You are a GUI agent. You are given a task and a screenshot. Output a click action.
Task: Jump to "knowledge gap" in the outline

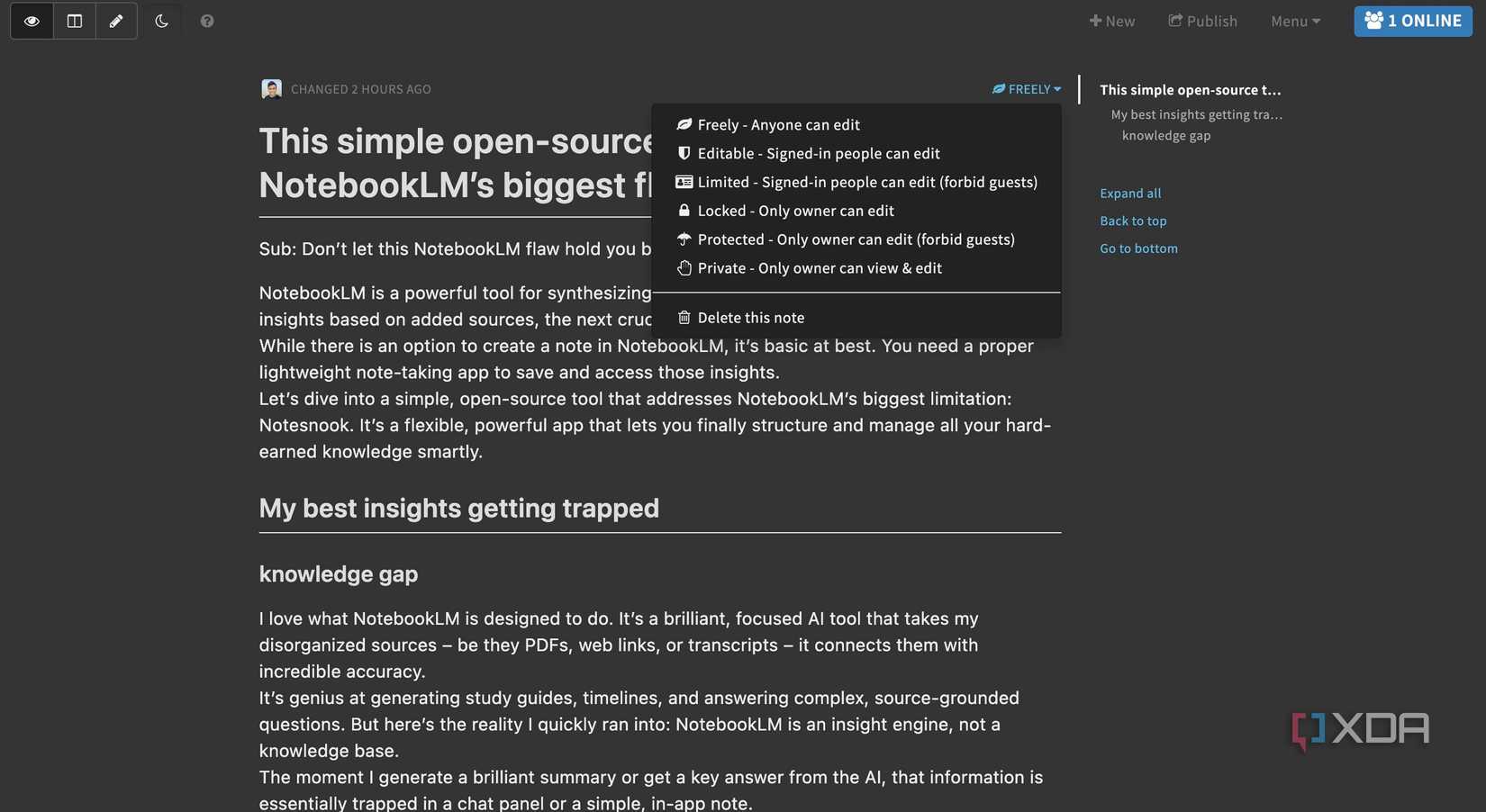pos(1166,136)
